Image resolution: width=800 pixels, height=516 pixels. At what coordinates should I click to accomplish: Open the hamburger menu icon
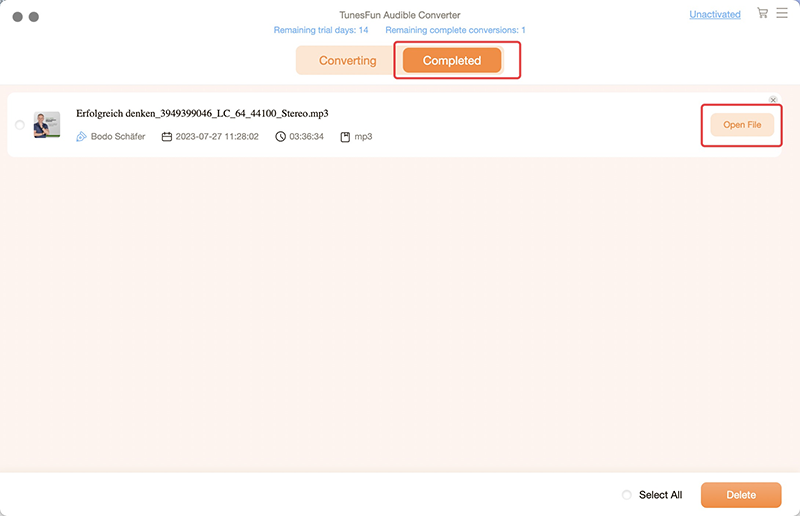tap(782, 13)
